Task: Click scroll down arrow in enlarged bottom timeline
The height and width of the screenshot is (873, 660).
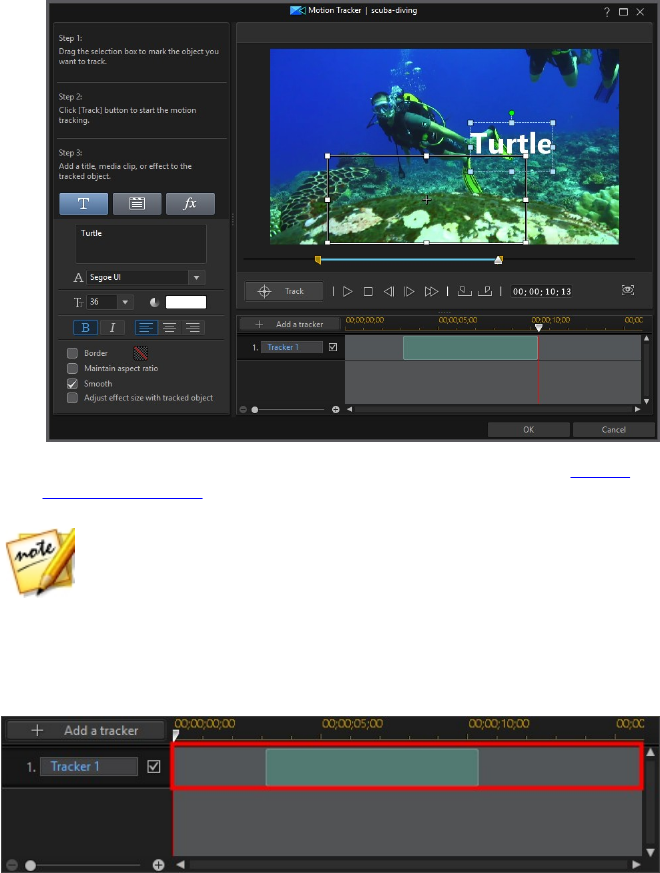Action: click(650, 852)
